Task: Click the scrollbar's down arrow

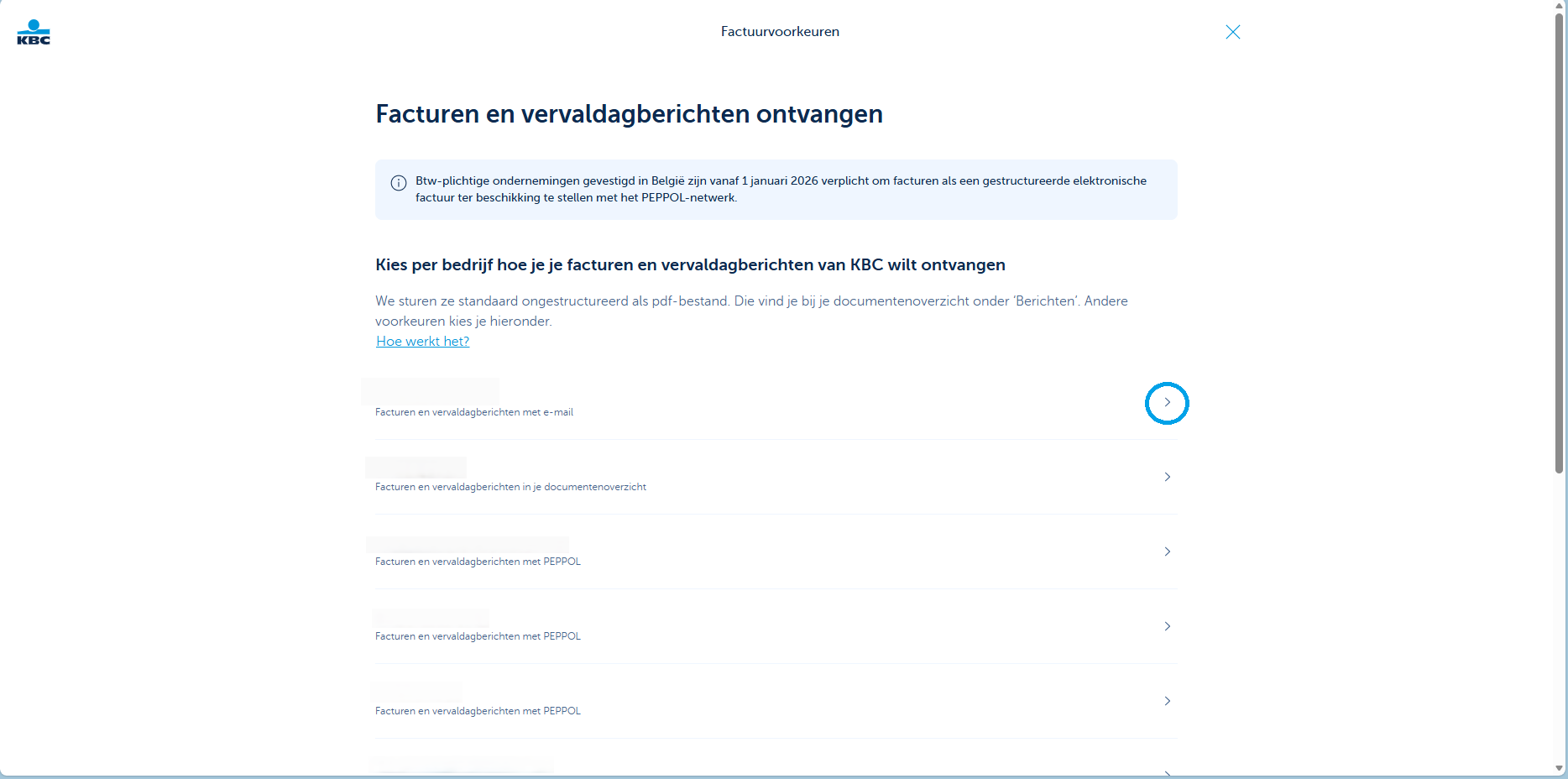Action: point(1560,768)
